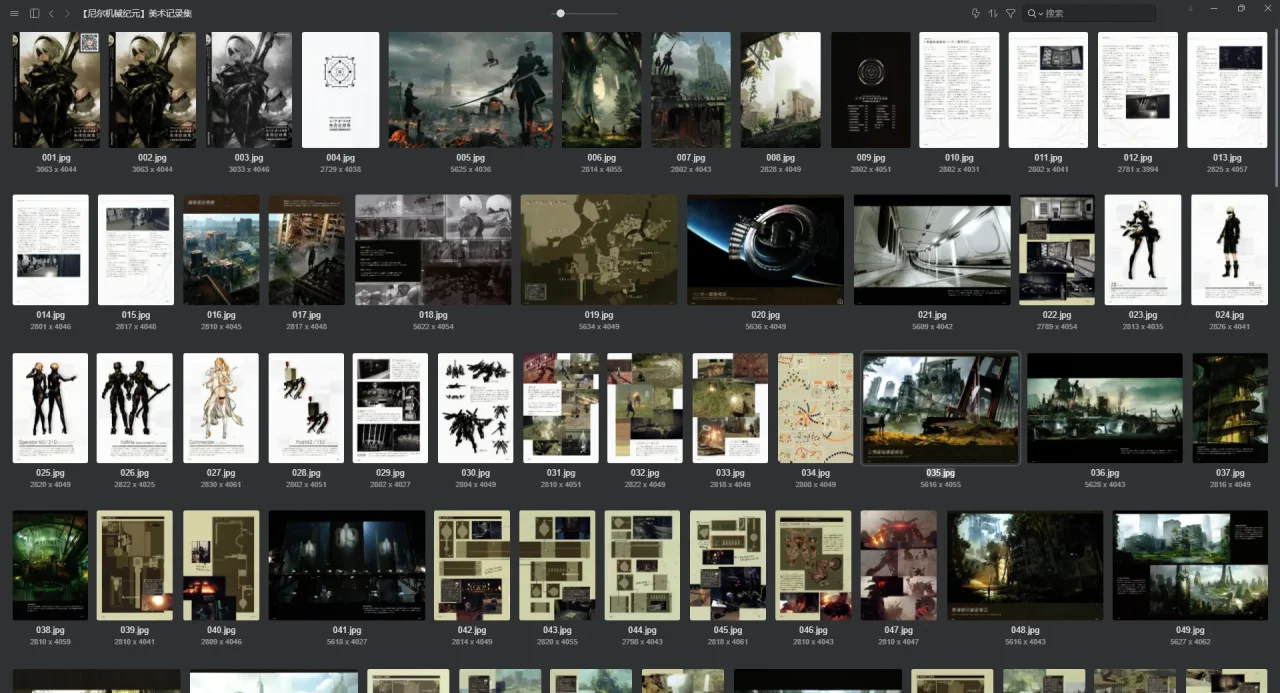Click the 024.jpg file name

[1230, 315]
